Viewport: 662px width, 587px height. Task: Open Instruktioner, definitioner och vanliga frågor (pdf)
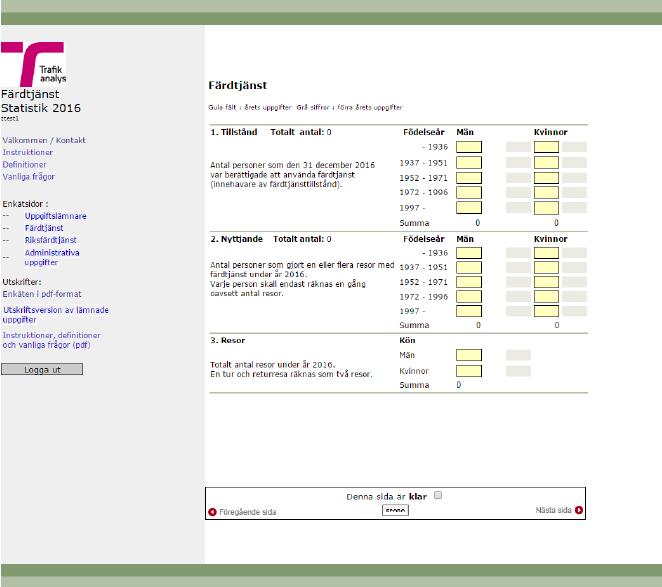52,340
